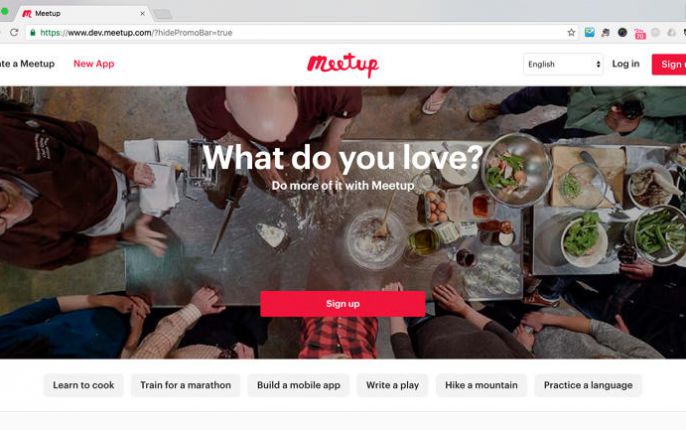686x430 pixels.
Task: Open the pink calendar extension icon
Action: tap(640, 34)
